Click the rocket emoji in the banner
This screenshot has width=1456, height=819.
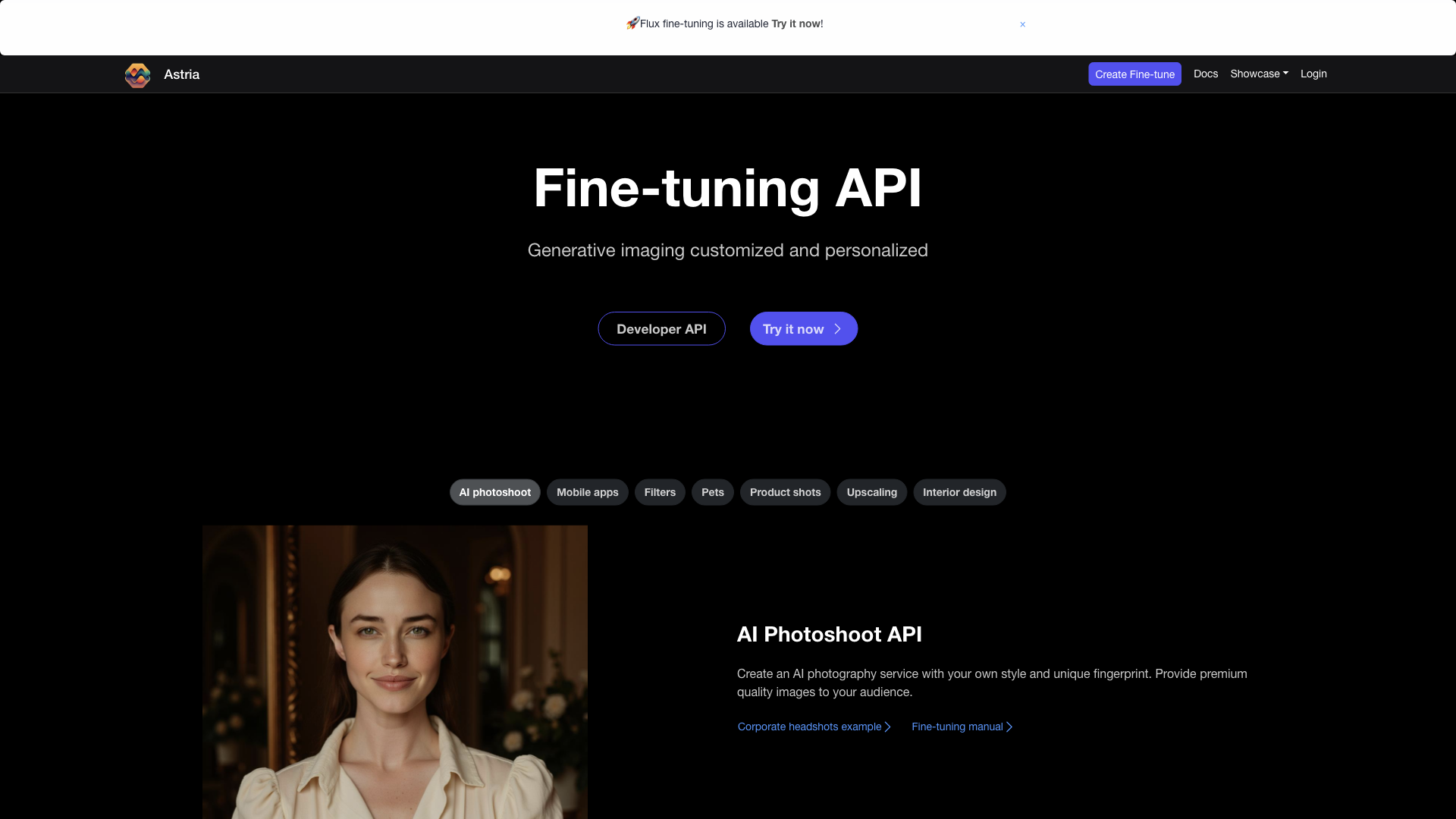(x=634, y=24)
